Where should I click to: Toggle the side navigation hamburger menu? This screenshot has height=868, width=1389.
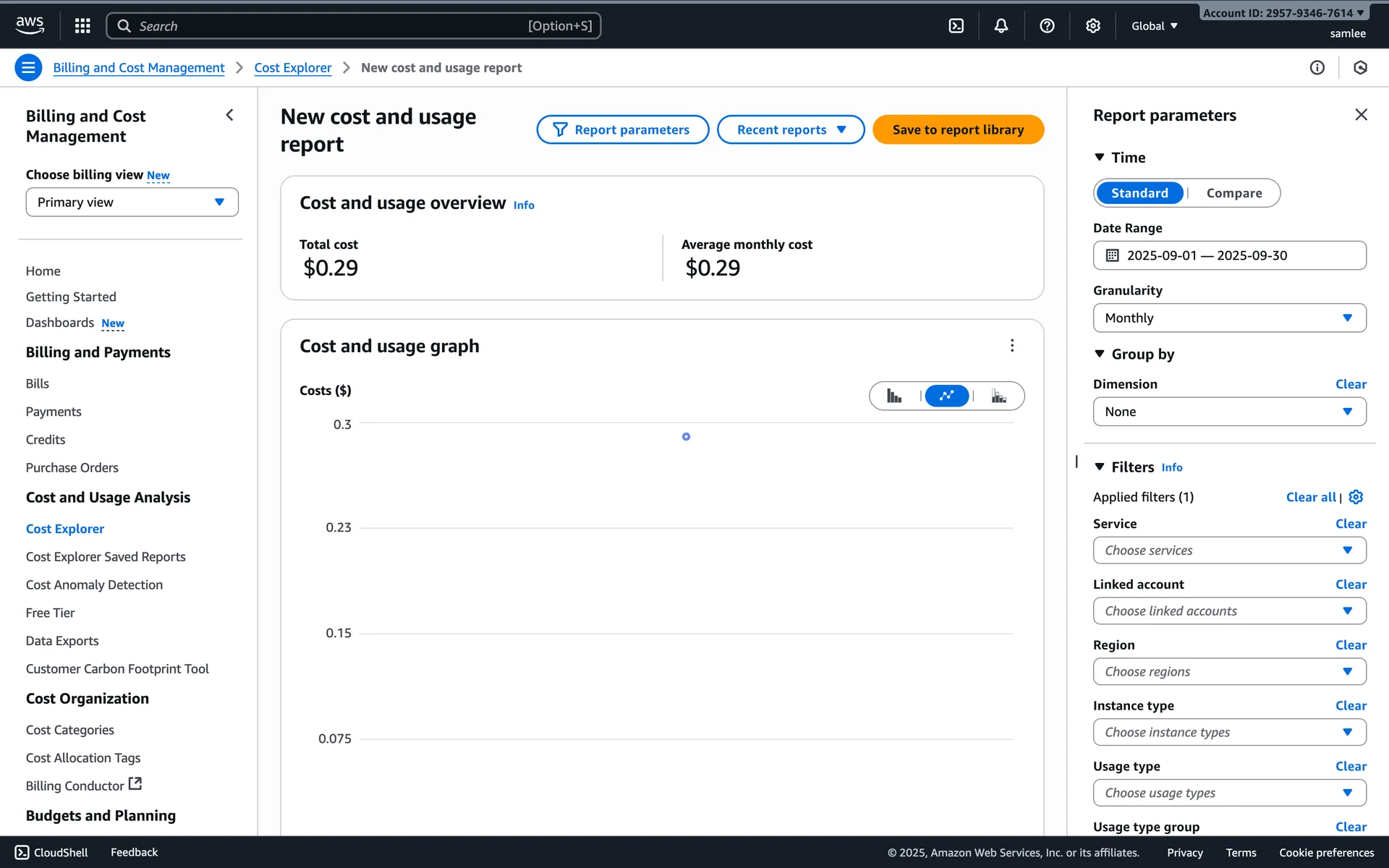[x=28, y=67]
